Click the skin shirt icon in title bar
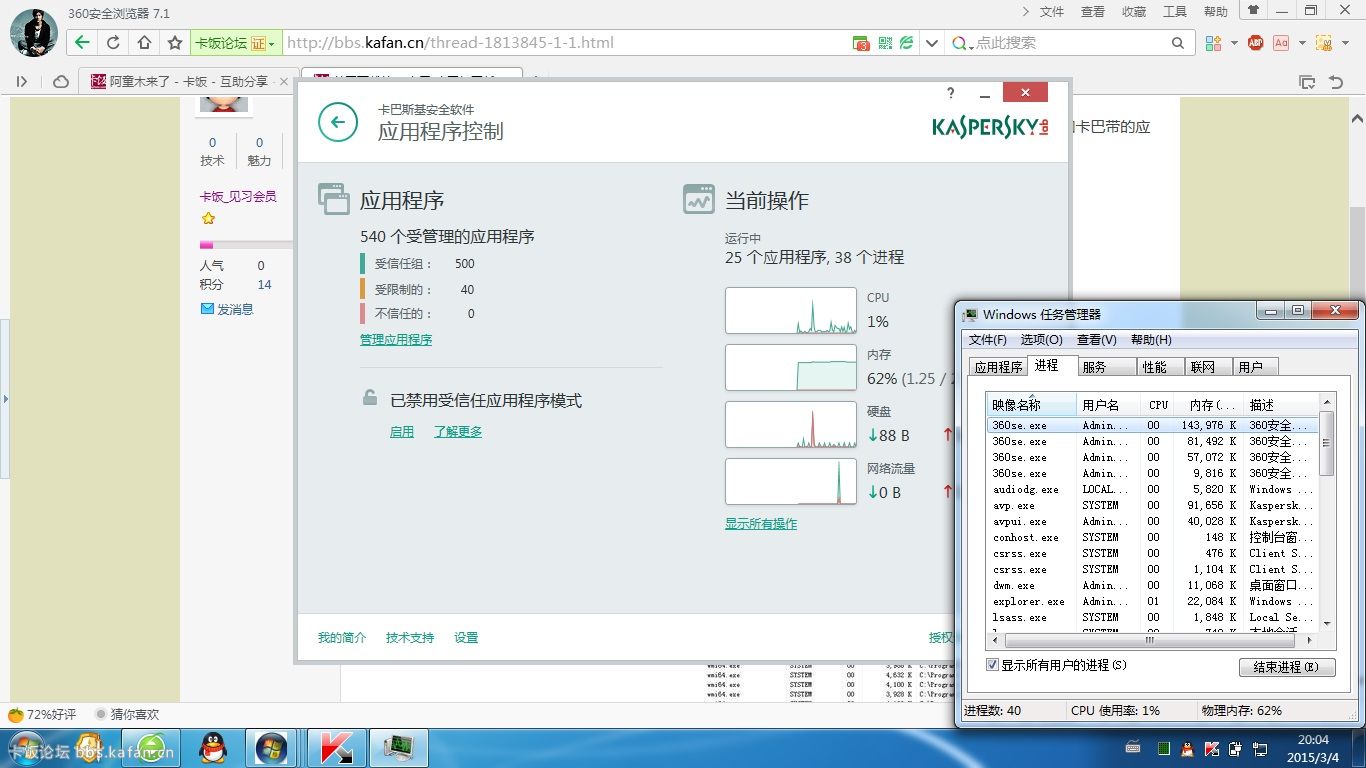The image size is (1366, 768). tap(1252, 11)
